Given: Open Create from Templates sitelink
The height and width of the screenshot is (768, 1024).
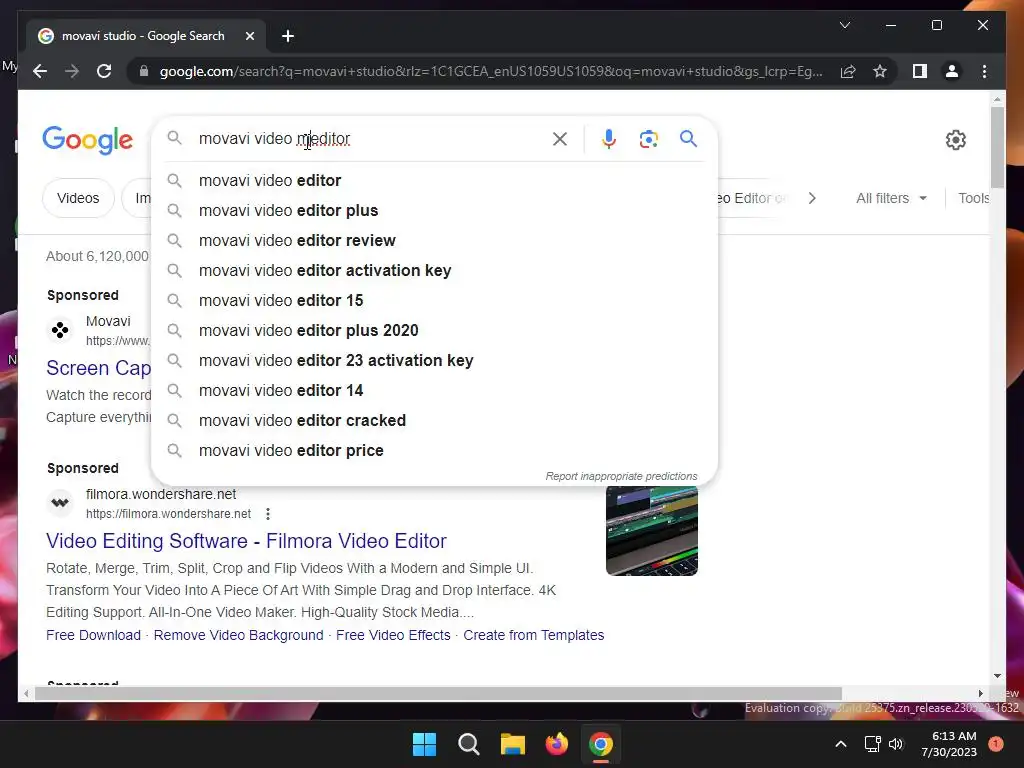Looking at the screenshot, I should (x=534, y=635).
